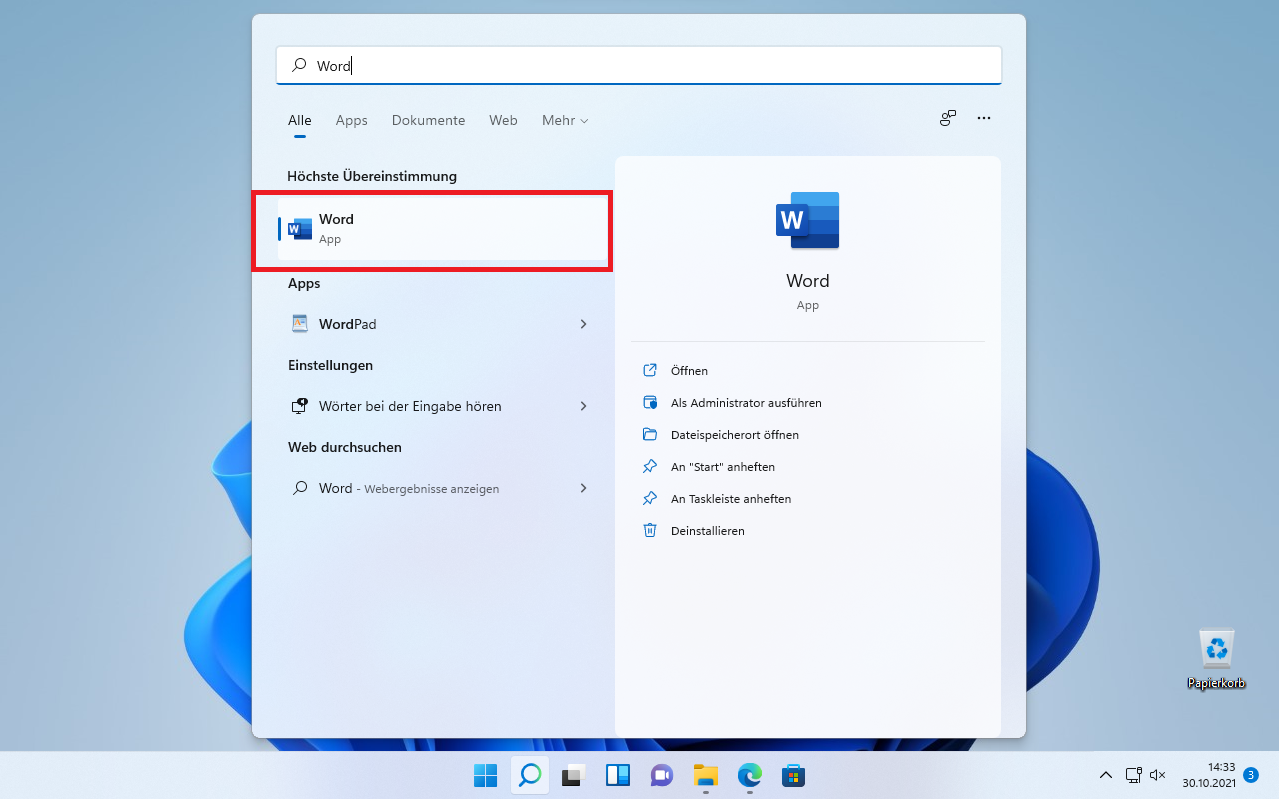Viewport: 1279px width, 799px height.
Task: Expand WordPad result options arrow
Action: click(x=584, y=324)
